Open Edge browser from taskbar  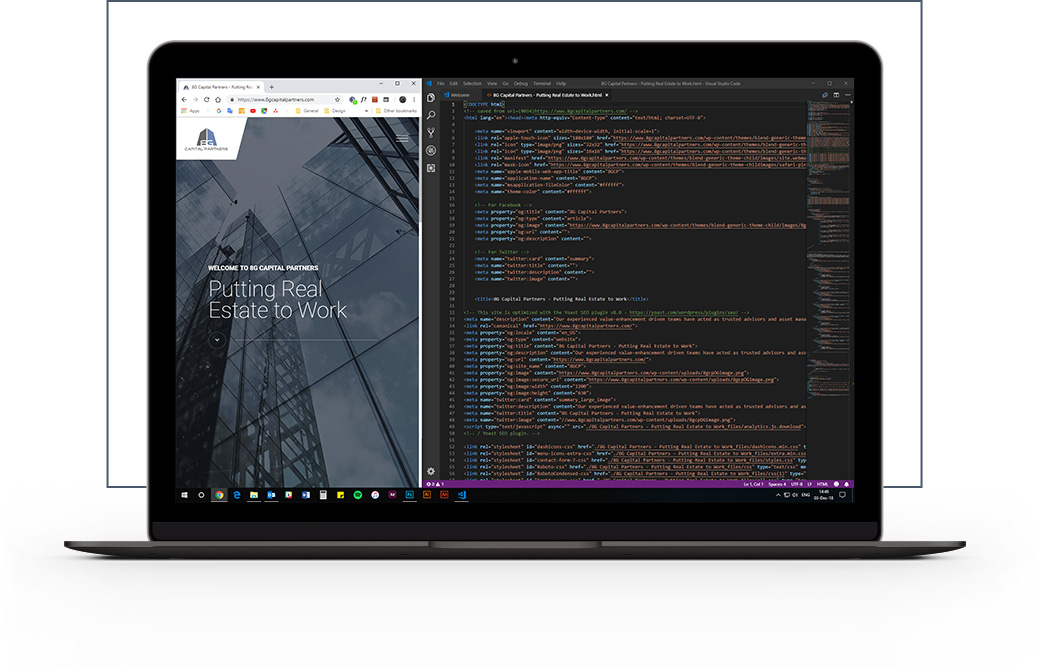[x=237, y=495]
